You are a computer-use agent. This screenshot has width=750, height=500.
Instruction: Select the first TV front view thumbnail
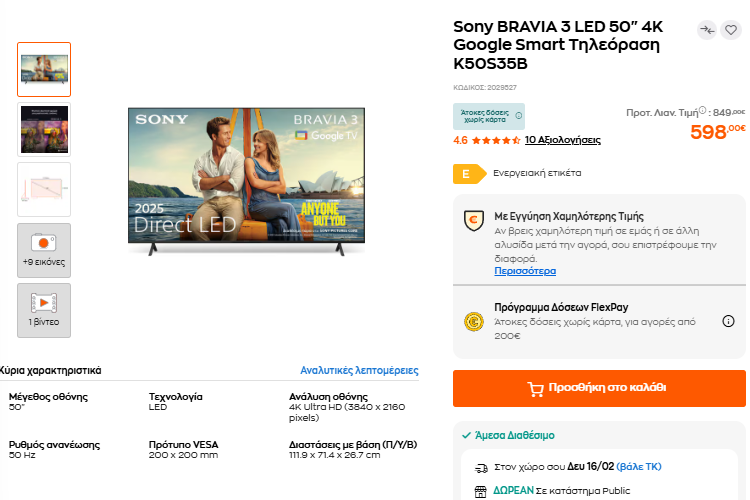44,69
